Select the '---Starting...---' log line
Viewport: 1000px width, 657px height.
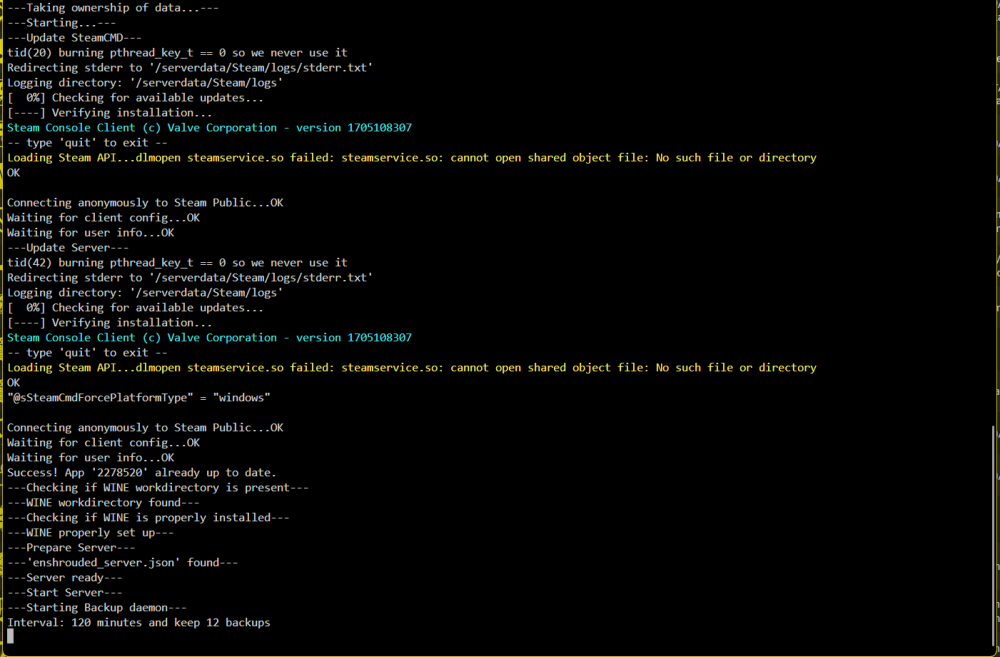pyautogui.click(x=61, y=23)
